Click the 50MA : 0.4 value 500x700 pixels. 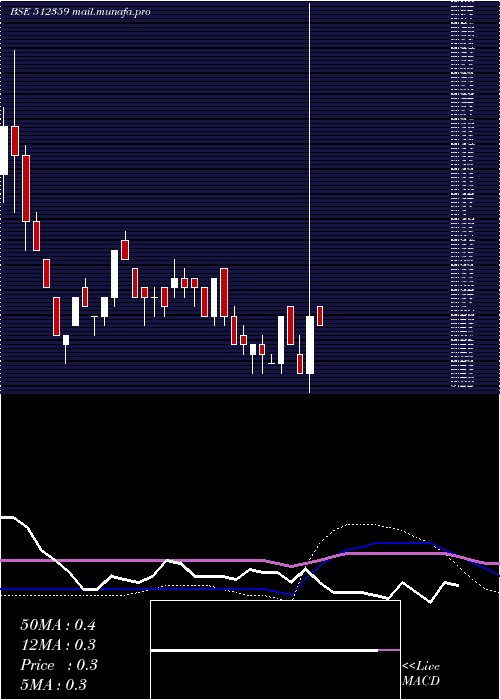tap(58, 625)
